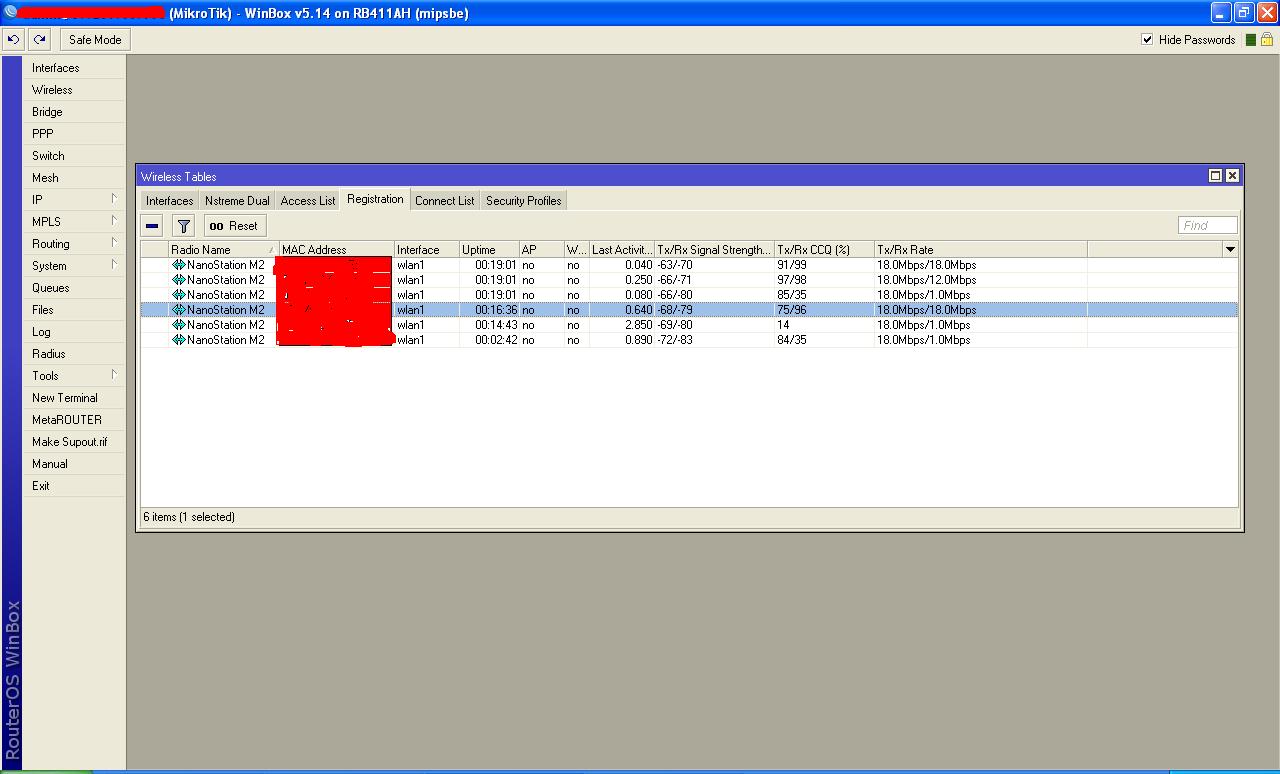Sort by the Tx/Rx Rate column header

tap(980, 250)
